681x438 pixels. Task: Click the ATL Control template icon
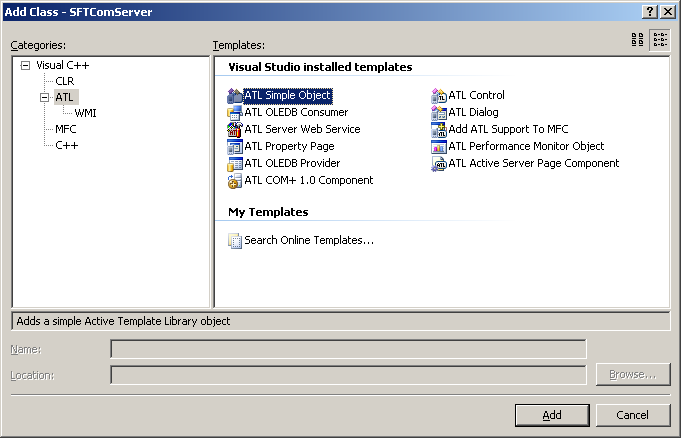(439, 96)
